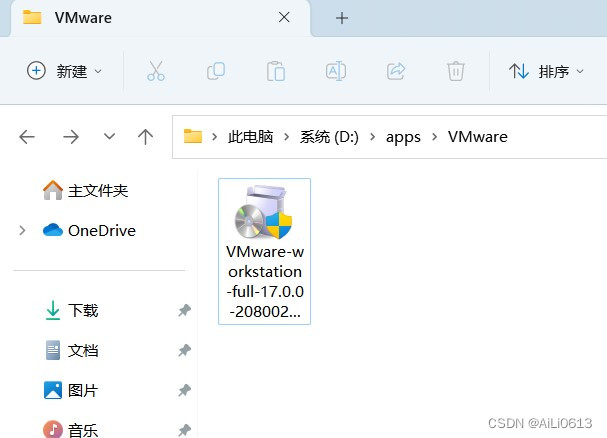Select OneDrive in the sidebar
The height and width of the screenshot is (438, 607).
click(89, 230)
